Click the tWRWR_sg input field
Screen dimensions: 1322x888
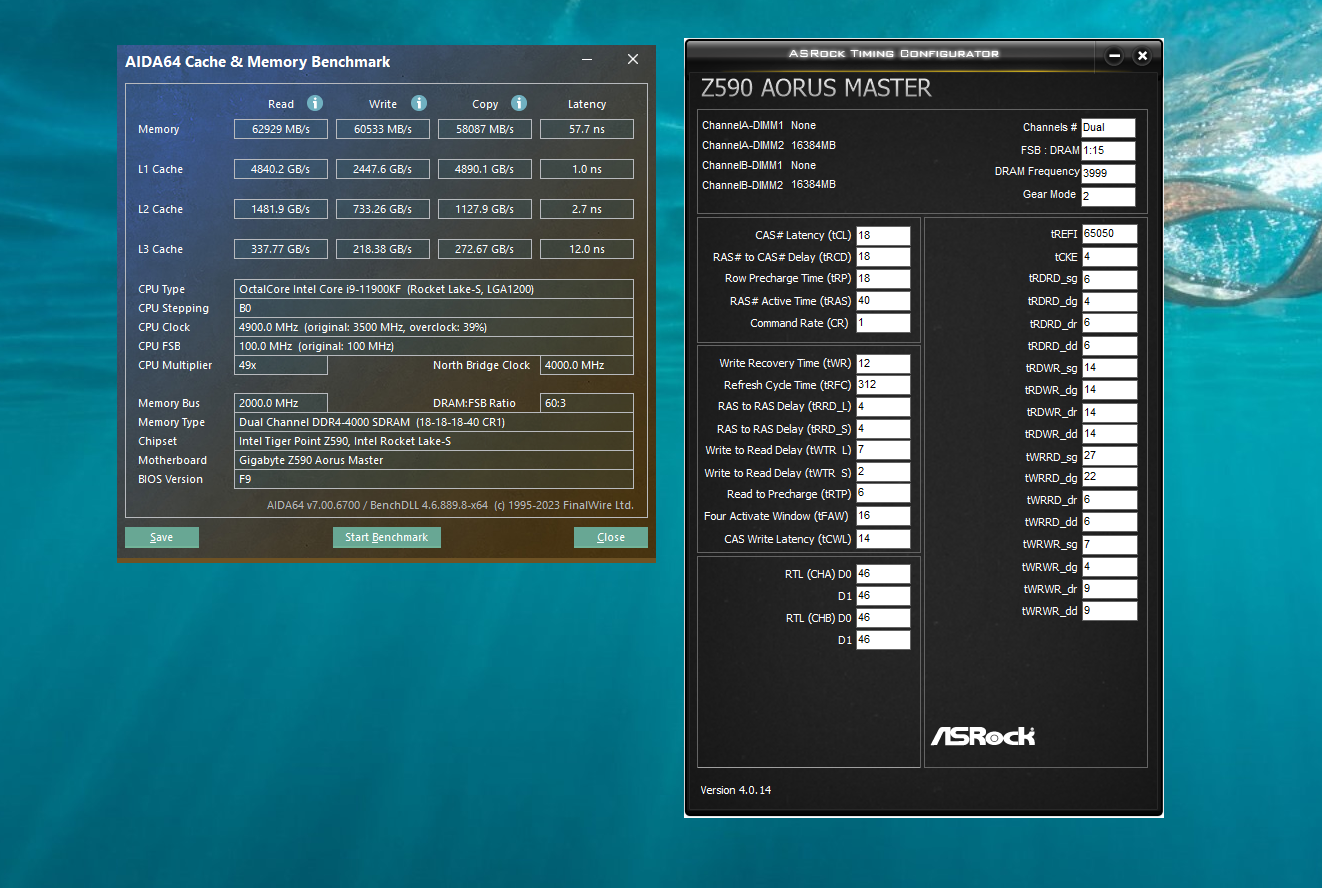[1109, 545]
